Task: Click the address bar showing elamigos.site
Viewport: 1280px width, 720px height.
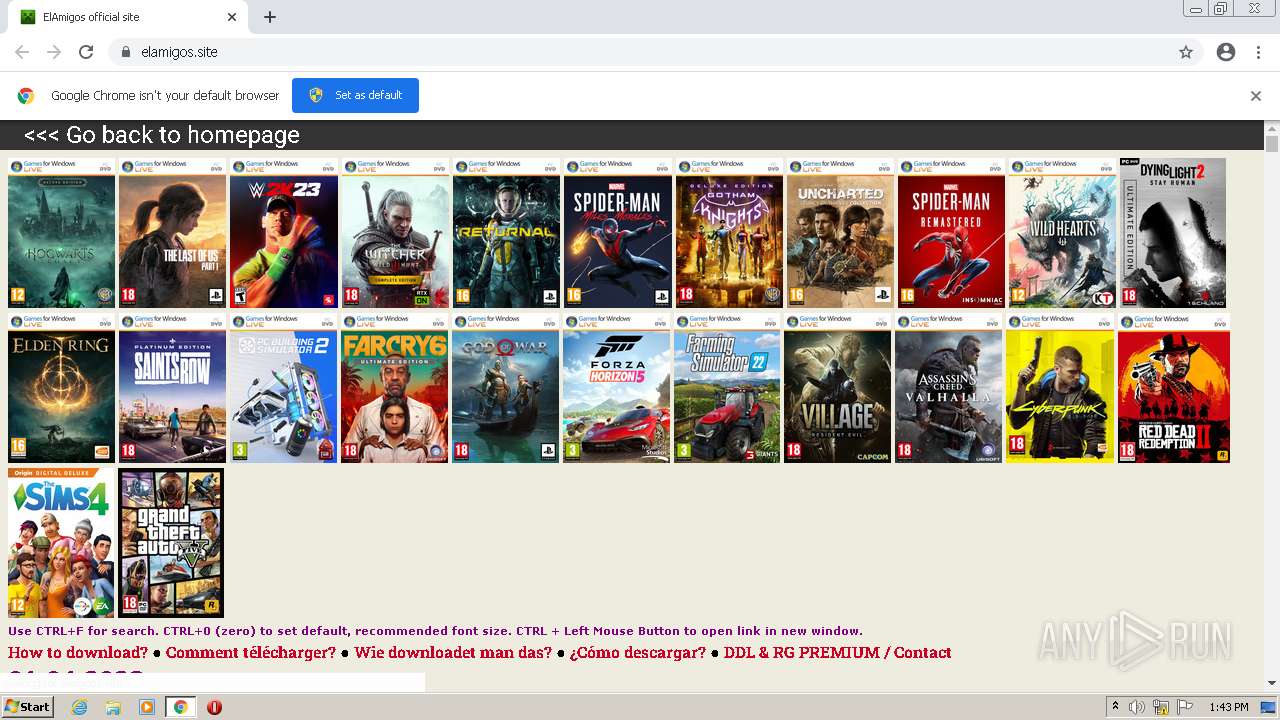Action: point(640,52)
